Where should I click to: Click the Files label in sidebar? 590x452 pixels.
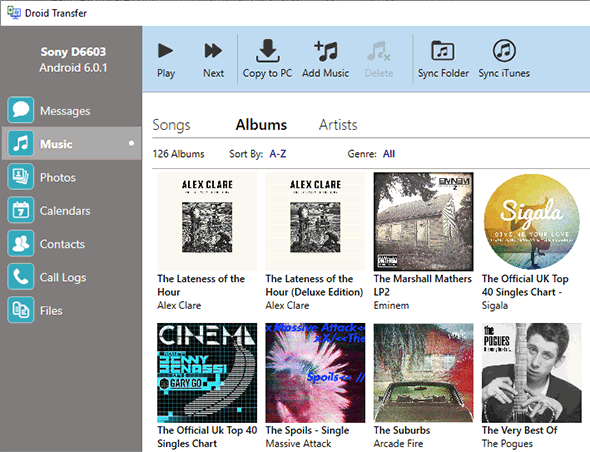click(x=51, y=311)
